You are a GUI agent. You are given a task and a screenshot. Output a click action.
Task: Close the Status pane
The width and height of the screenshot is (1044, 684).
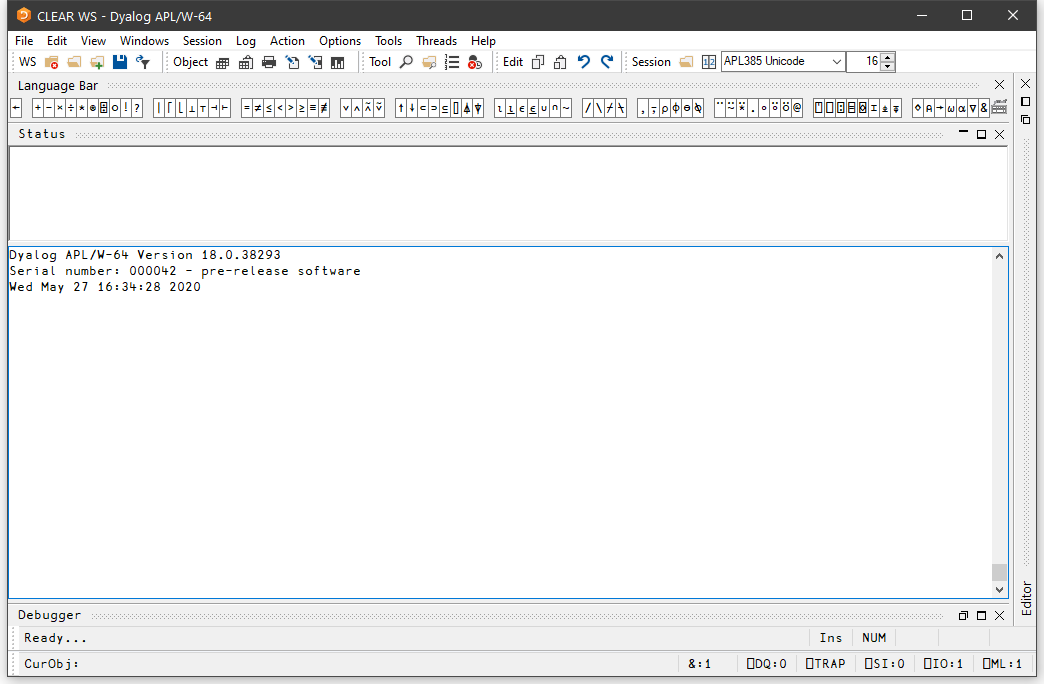click(999, 134)
